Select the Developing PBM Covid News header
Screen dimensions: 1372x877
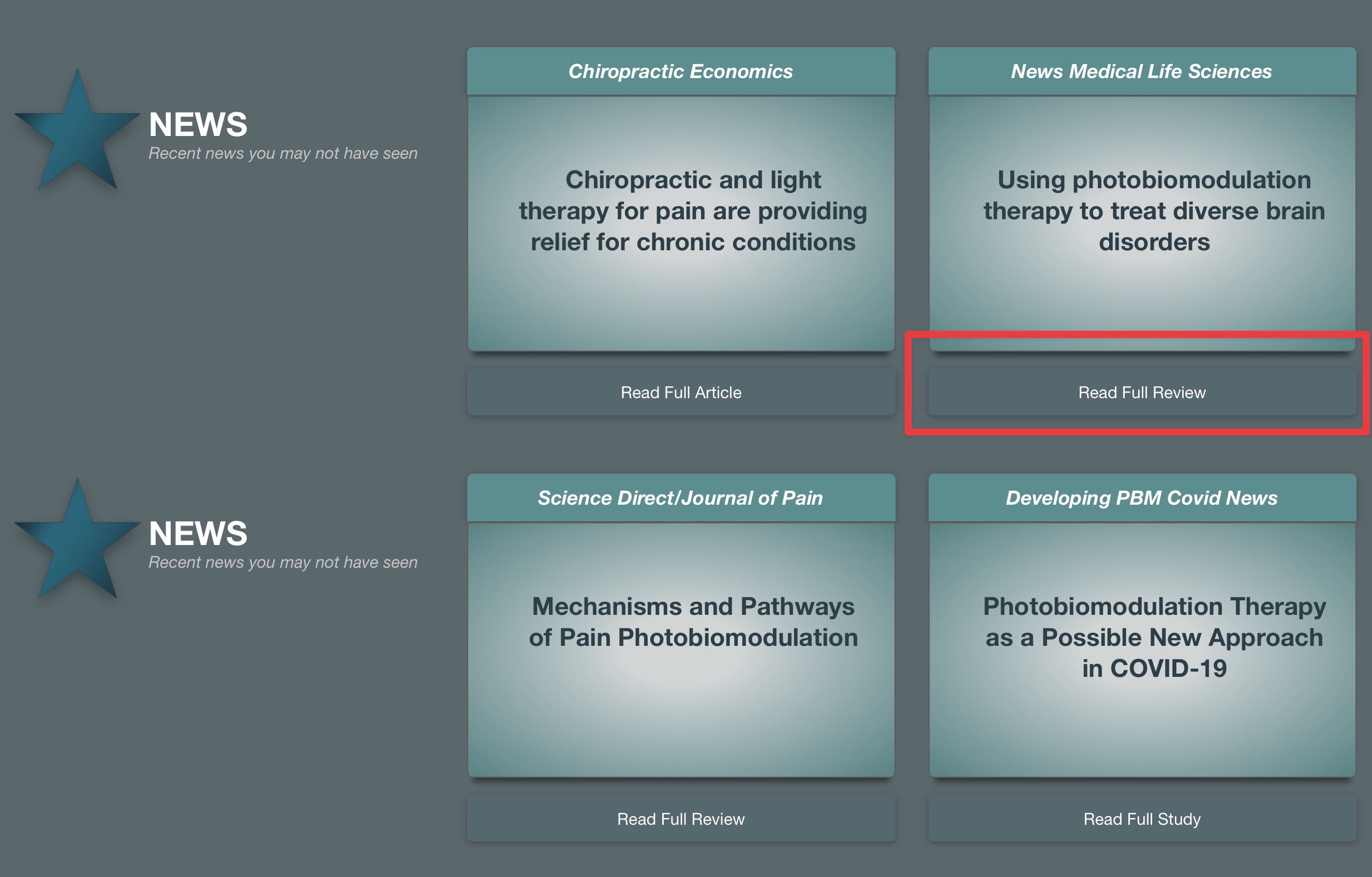(1141, 498)
